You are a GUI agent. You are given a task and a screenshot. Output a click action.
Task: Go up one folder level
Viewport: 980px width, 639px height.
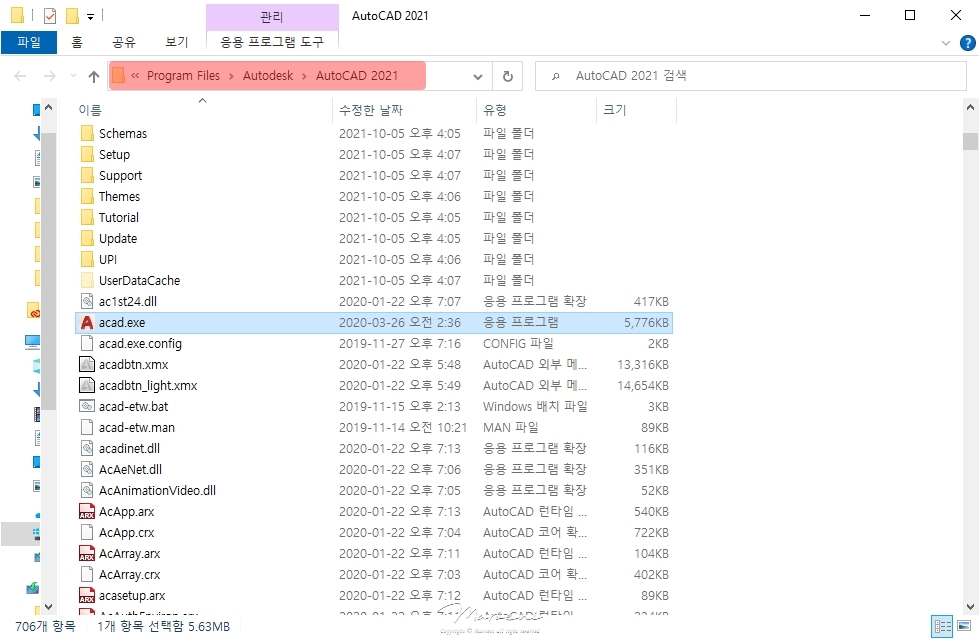94,76
